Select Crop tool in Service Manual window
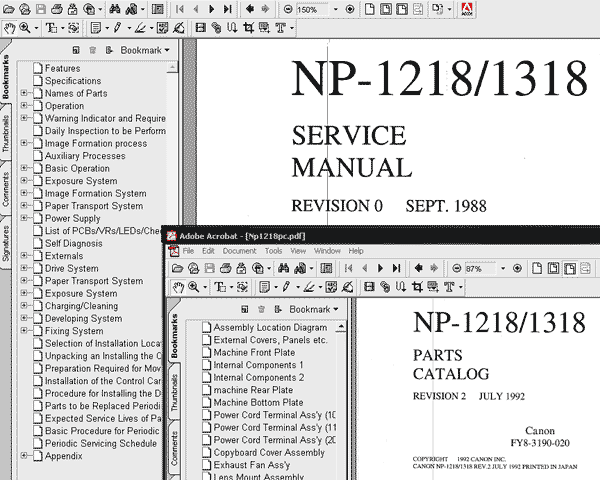The height and width of the screenshot is (480, 600). click(248, 28)
